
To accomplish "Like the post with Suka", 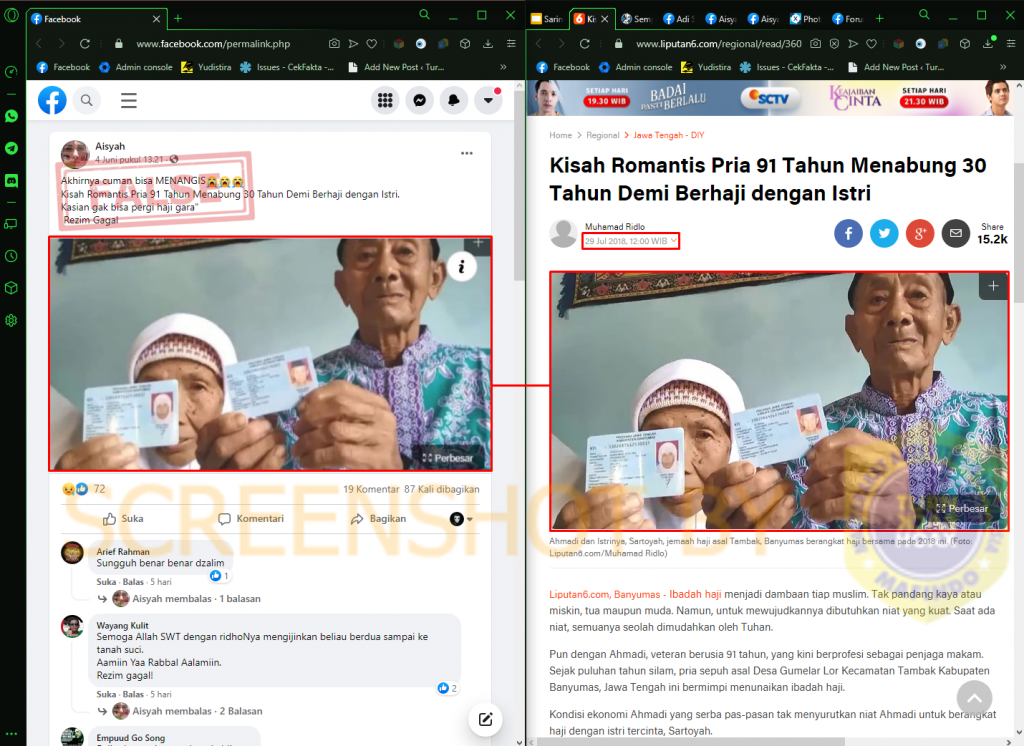I will (123, 519).
